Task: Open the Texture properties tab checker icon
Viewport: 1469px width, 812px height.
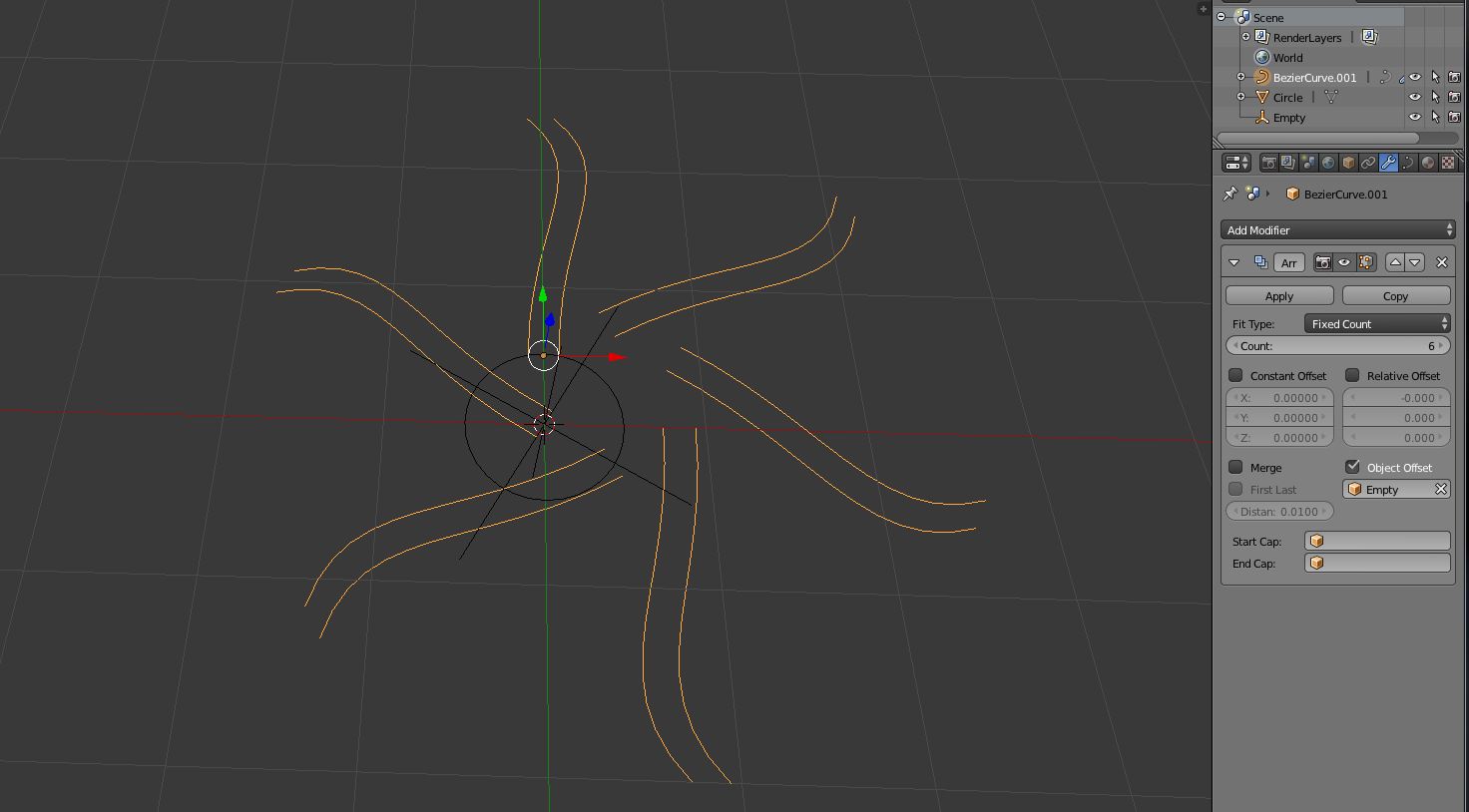Action: pyautogui.click(x=1448, y=163)
